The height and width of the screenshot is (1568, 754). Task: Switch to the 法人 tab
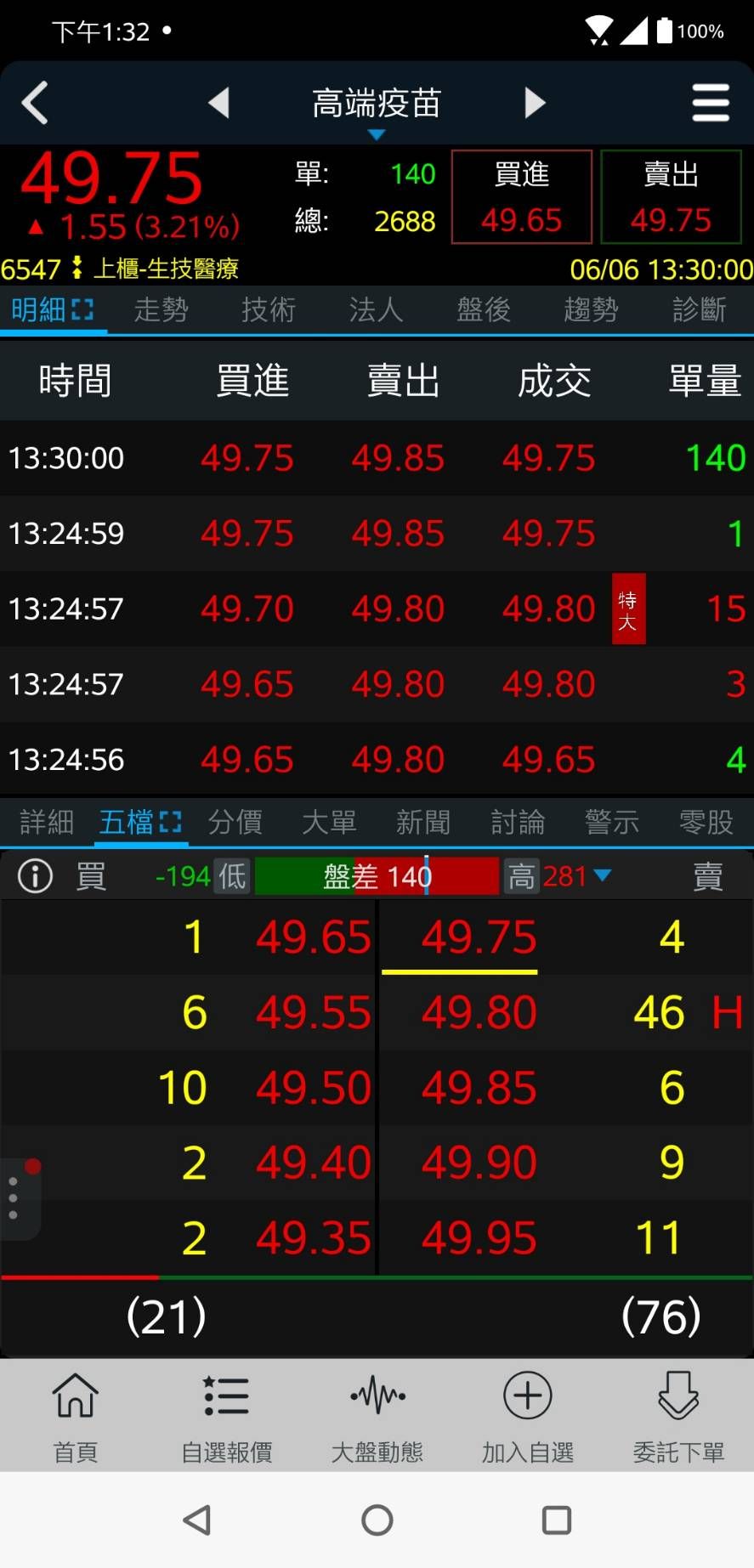(376, 309)
